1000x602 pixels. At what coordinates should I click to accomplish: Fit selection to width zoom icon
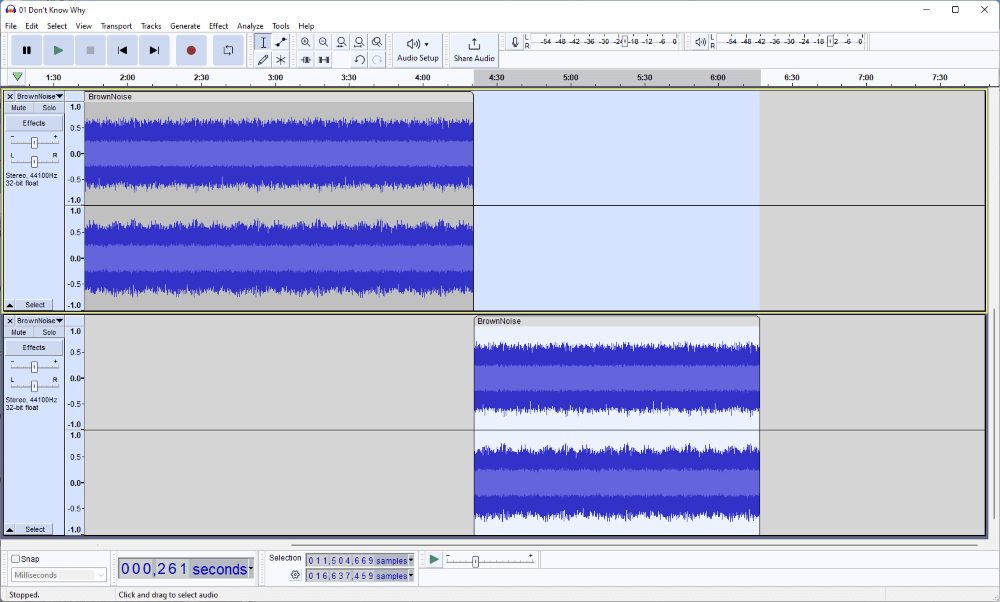pos(341,42)
